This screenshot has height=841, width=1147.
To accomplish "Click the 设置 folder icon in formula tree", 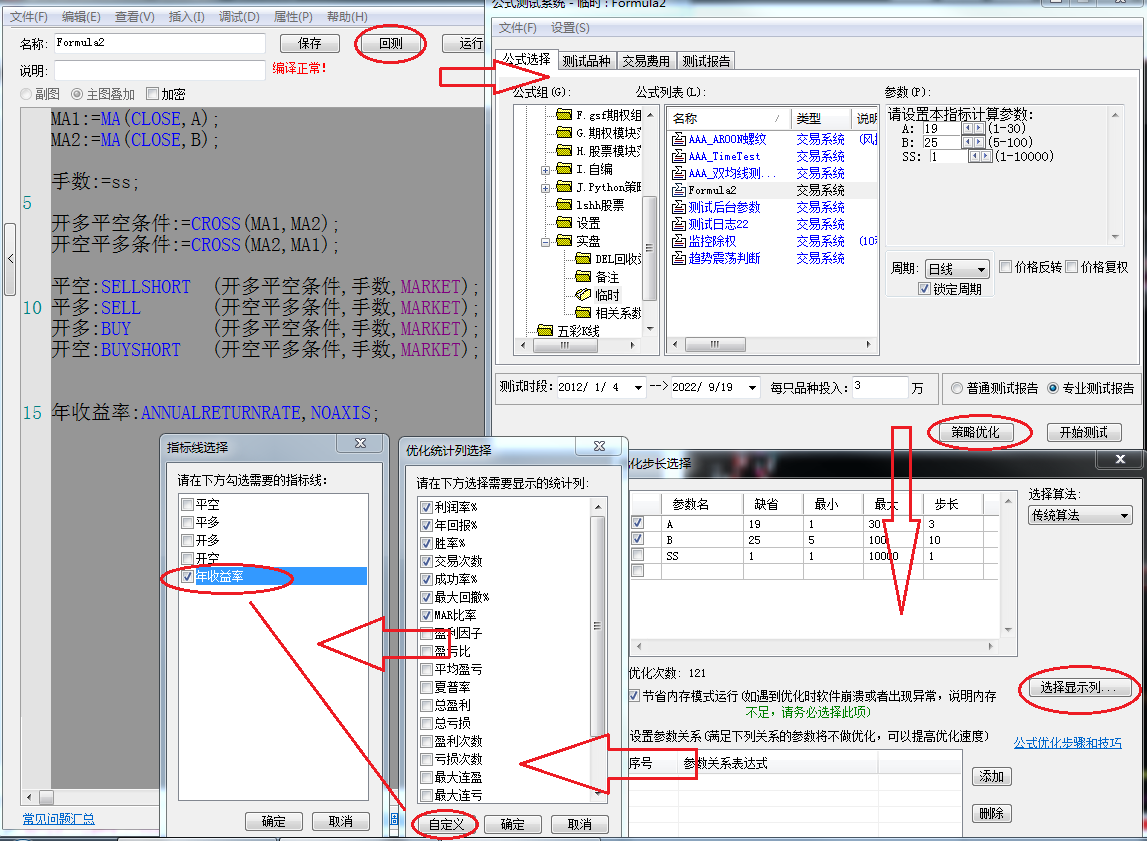I will pyautogui.click(x=563, y=223).
